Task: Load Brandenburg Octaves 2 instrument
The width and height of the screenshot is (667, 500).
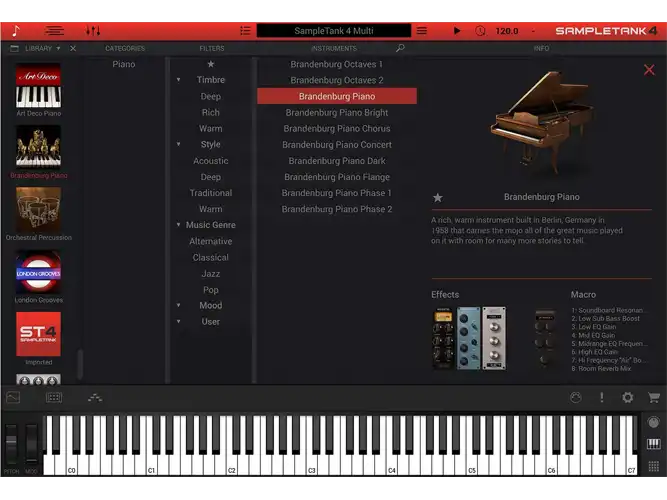Action: (336, 80)
